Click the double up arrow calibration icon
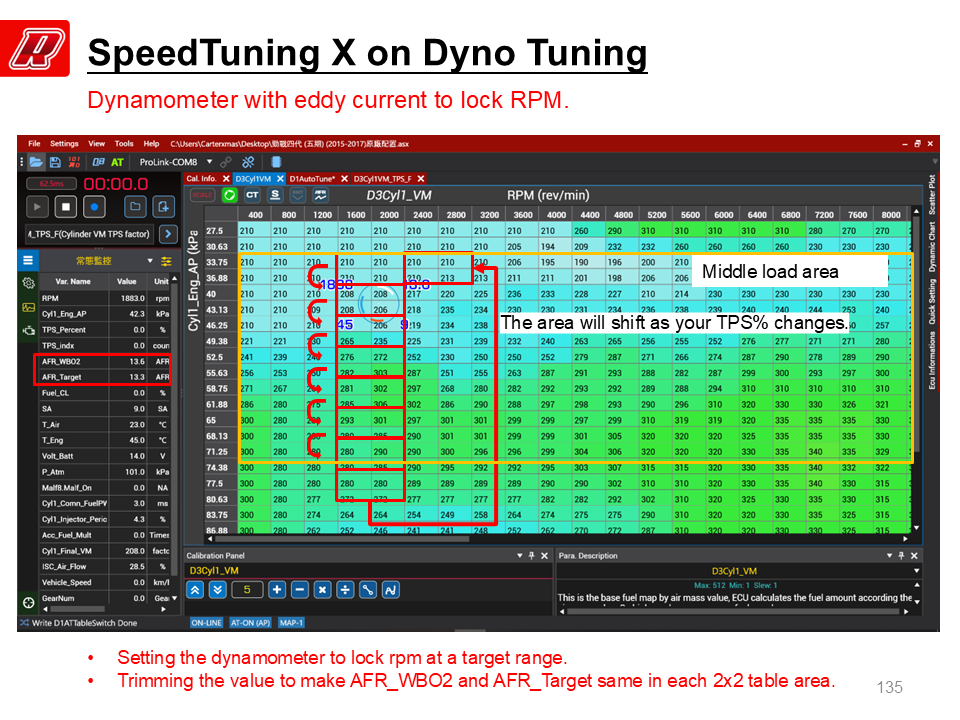The width and height of the screenshot is (960, 720). 195,590
